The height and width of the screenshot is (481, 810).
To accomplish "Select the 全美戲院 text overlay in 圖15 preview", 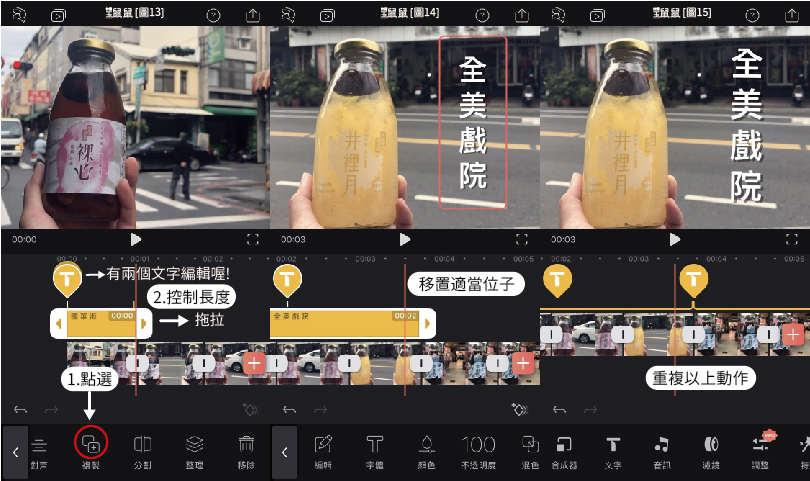I will click(746, 125).
